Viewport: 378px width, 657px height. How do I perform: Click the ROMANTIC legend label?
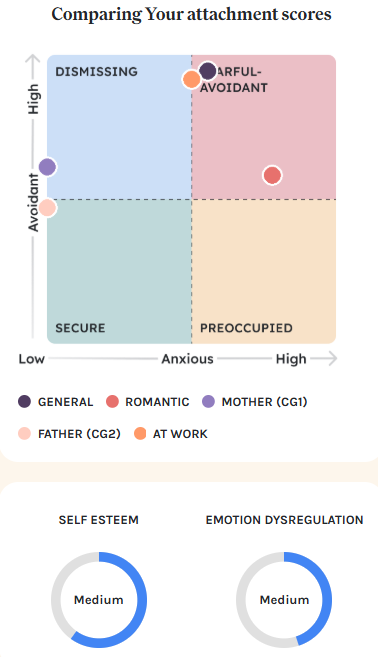(x=157, y=402)
